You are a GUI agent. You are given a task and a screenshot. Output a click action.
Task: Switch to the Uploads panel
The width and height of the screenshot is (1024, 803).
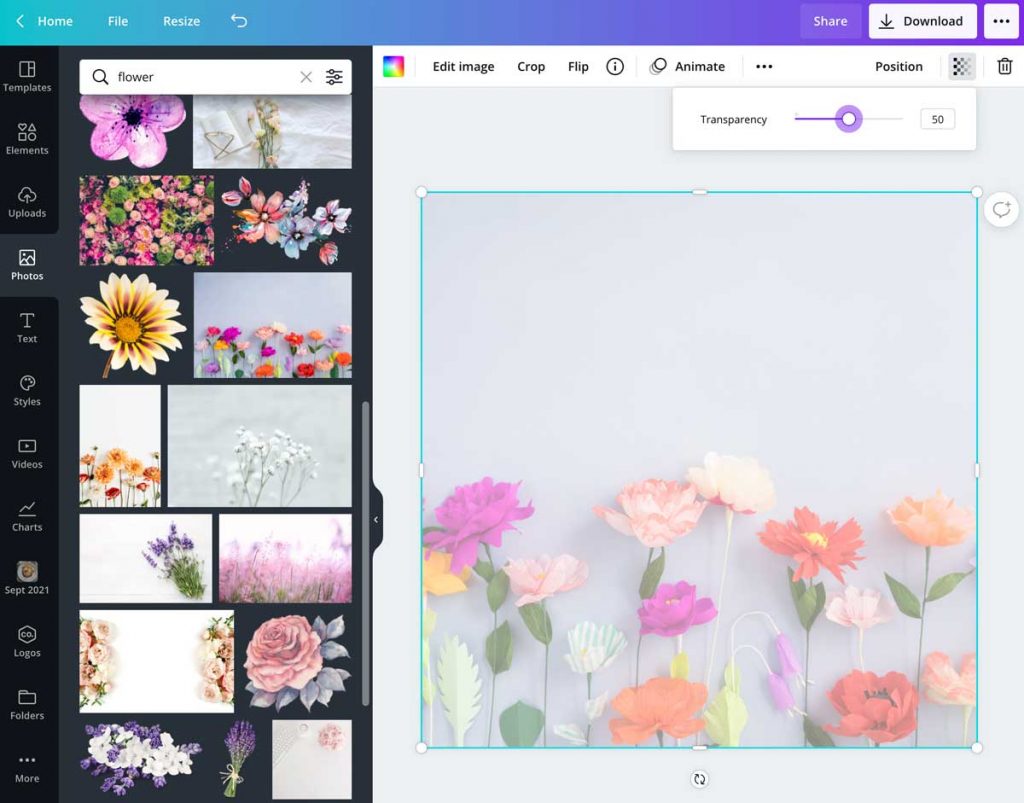pos(27,202)
